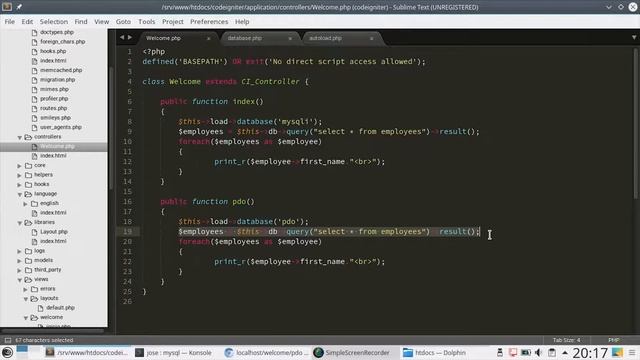
Task: Close the autoload.php tab
Action: (371, 38)
